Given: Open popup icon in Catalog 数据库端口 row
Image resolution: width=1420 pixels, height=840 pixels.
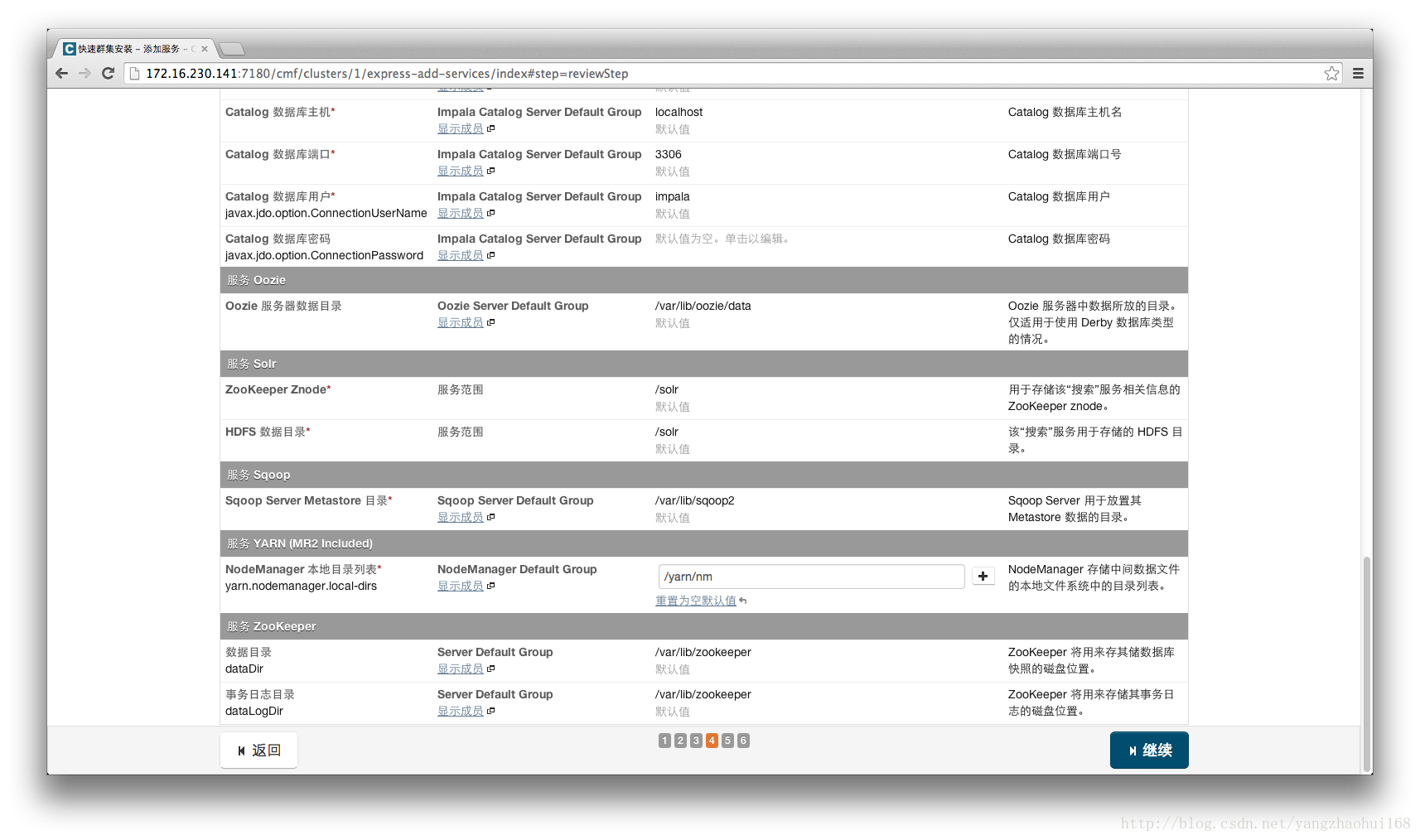Looking at the screenshot, I should pos(491,171).
